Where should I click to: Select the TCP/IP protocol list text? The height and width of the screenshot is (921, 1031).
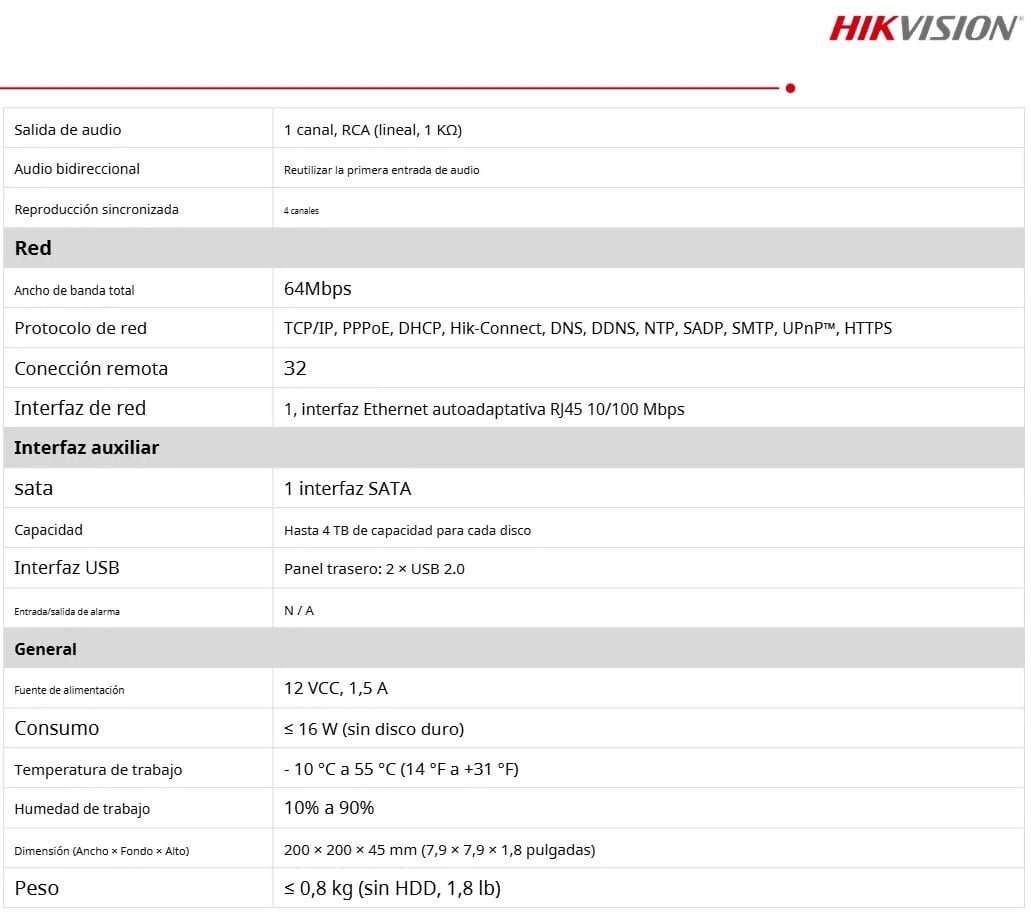coord(587,328)
